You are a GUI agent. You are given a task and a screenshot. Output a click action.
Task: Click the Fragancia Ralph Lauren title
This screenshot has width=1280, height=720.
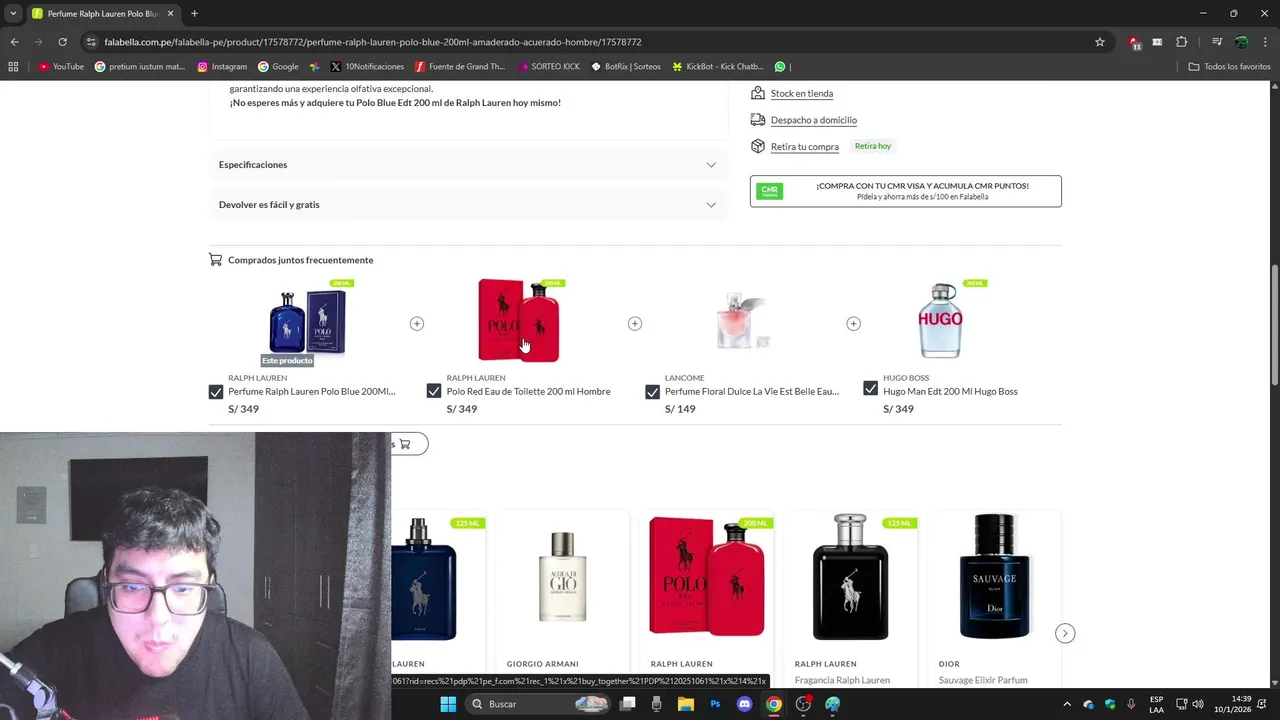[842, 680]
